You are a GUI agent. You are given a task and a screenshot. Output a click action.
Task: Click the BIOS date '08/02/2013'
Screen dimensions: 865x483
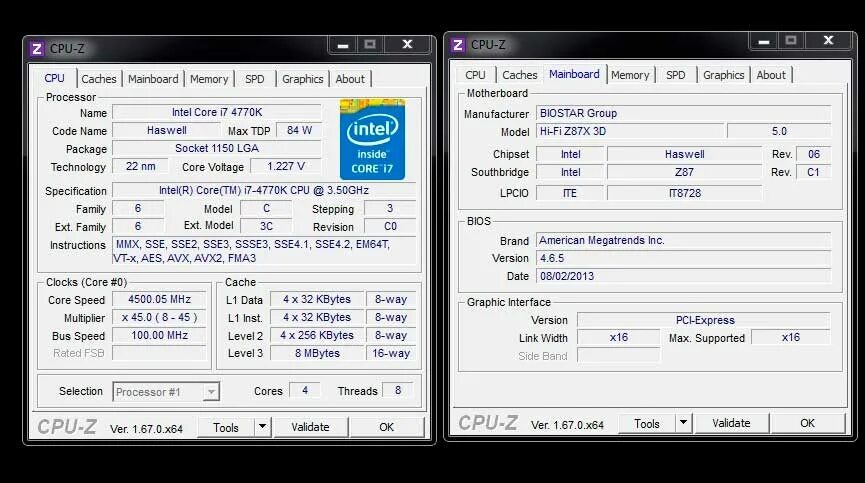684,276
